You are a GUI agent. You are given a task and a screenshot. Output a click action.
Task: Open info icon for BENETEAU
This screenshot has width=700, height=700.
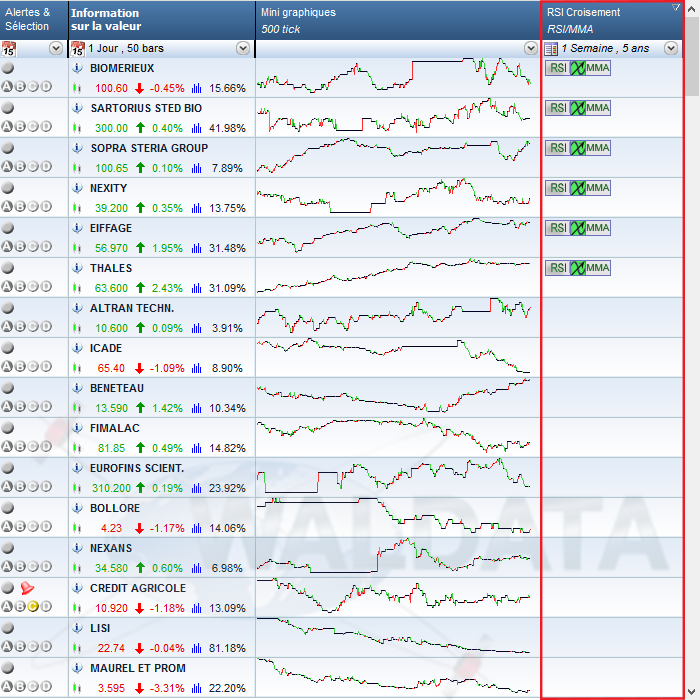point(77,388)
